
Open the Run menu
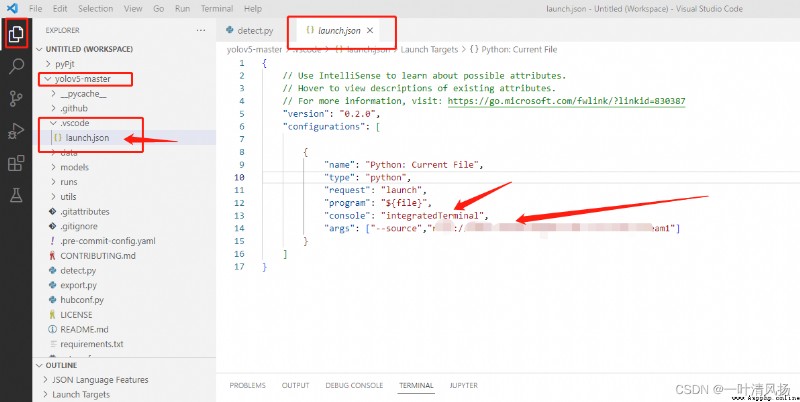[x=182, y=9]
